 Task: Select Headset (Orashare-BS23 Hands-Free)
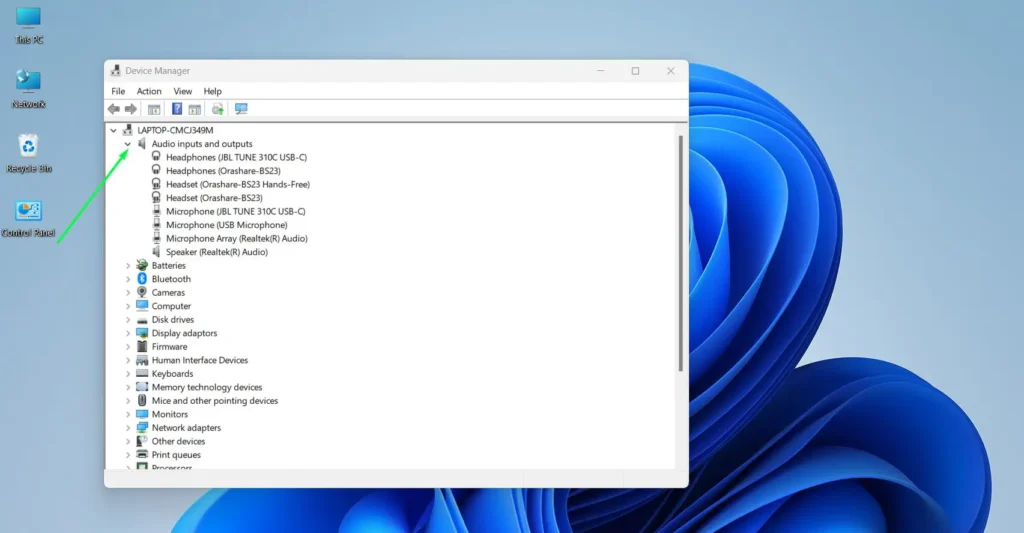(238, 184)
